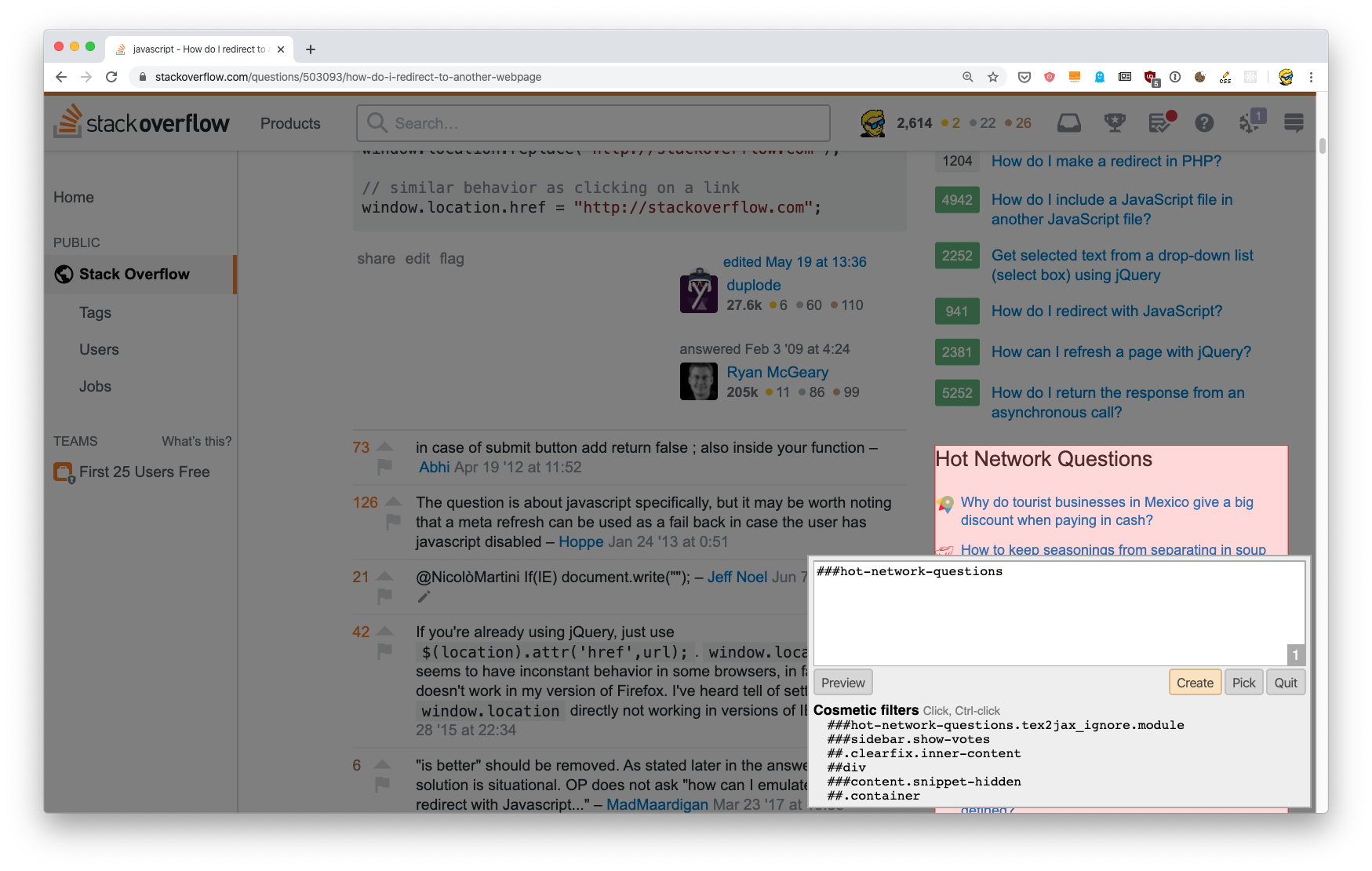
Task: Open the site switcher stack exchange icon
Action: tap(1294, 123)
